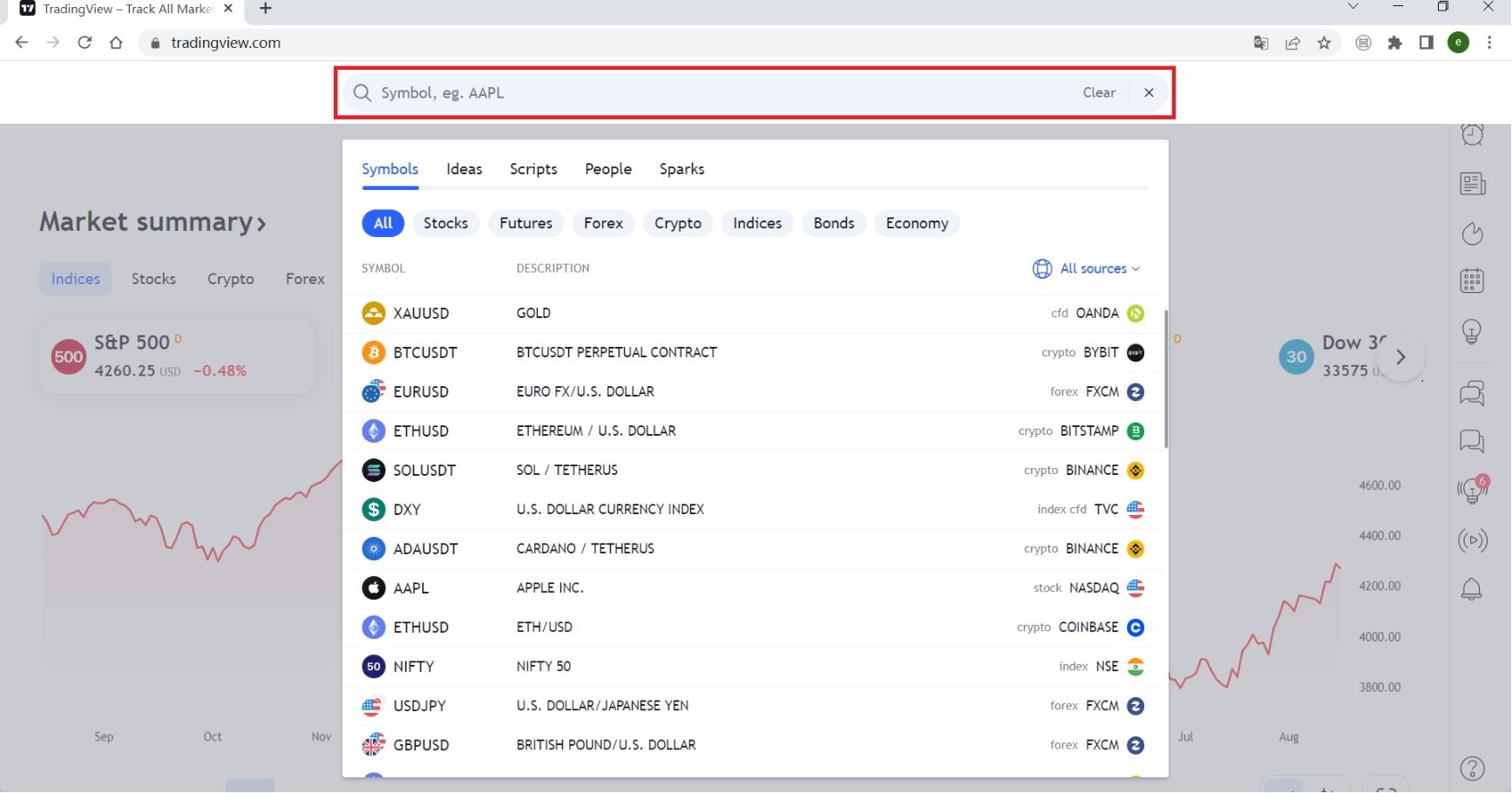1512x793 pixels.
Task: Click the Bitcoin BTCUSDT symbol icon
Action: [x=373, y=352]
